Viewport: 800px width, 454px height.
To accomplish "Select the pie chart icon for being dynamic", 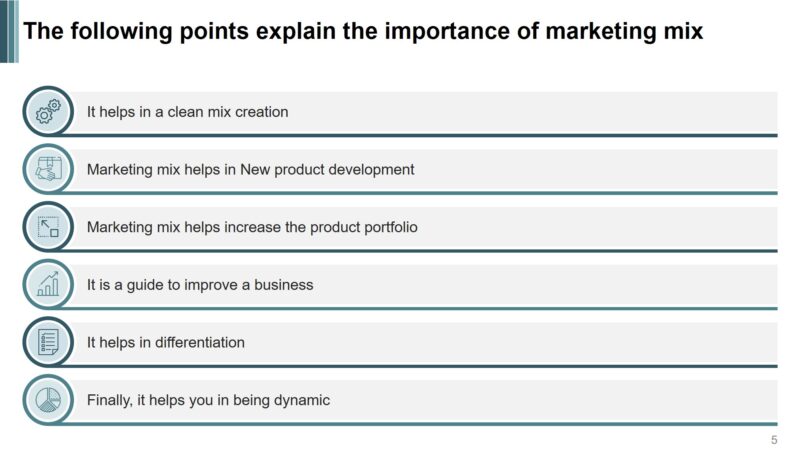I will (x=48, y=400).
